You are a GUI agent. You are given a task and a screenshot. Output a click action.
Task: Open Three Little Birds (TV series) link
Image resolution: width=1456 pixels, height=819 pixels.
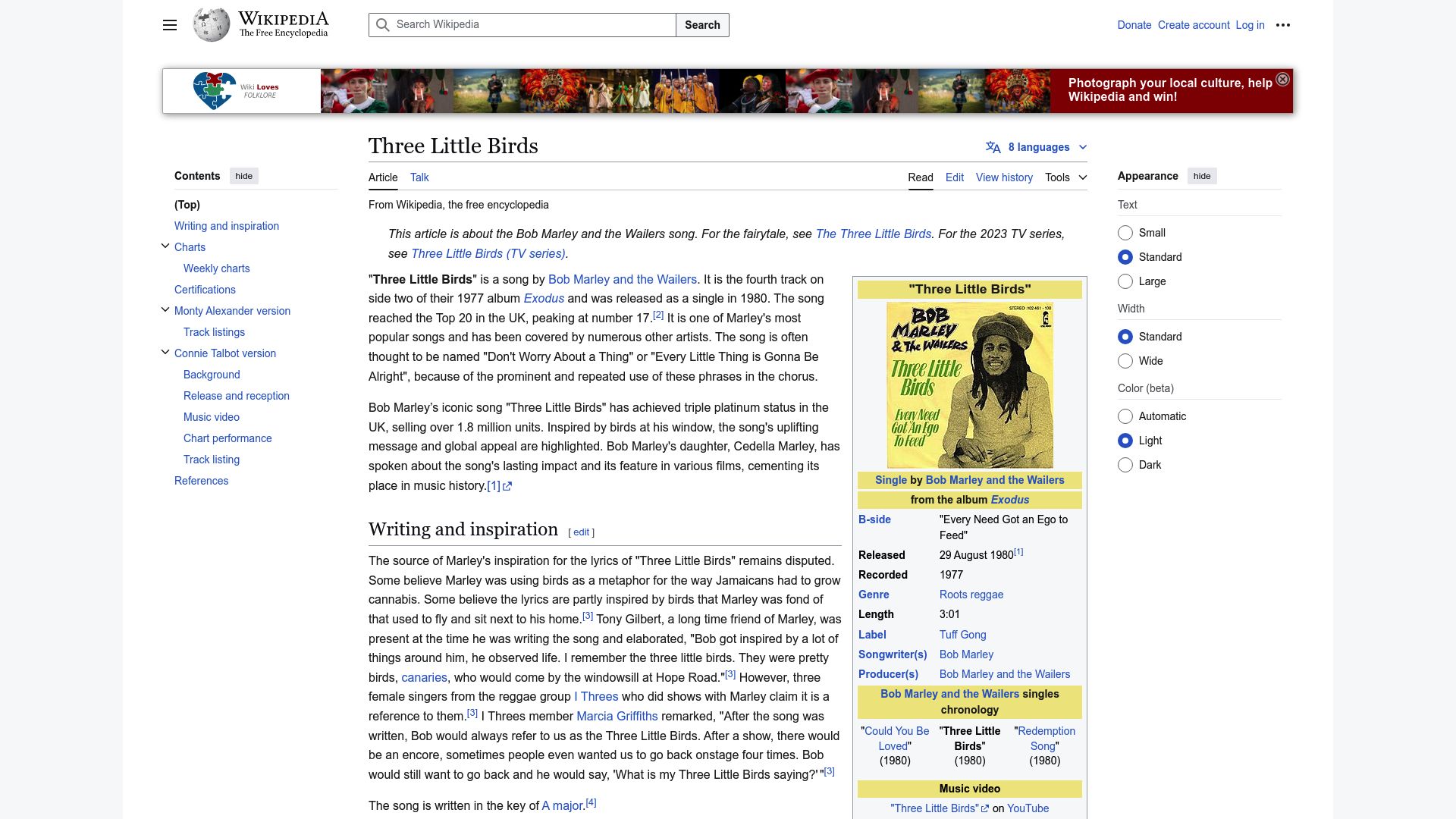click(x=488, y=253)
